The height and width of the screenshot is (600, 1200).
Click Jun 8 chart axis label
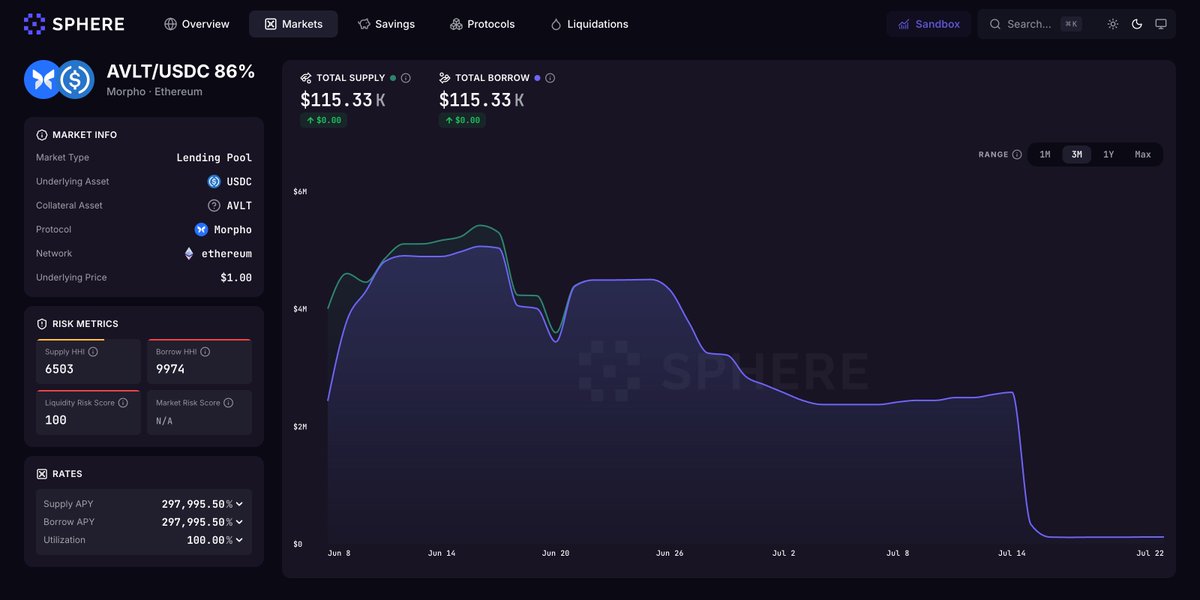coord(340,553)
